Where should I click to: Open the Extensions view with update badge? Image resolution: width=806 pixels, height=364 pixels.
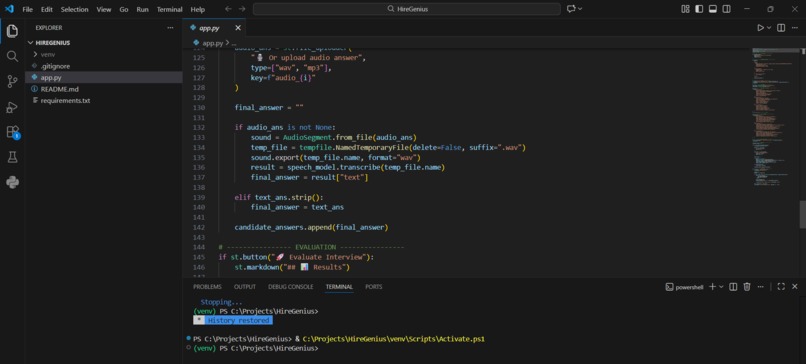[12, 132]
